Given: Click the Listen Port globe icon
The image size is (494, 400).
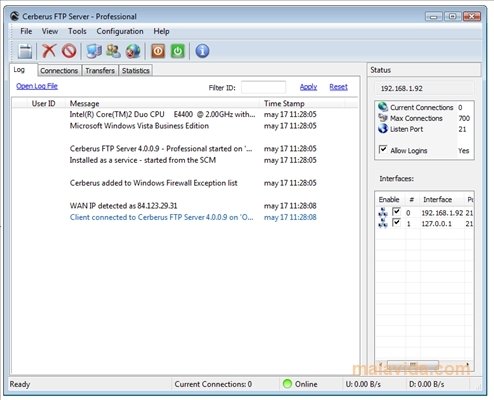Looking at the screenshot, I should (383, 129).
